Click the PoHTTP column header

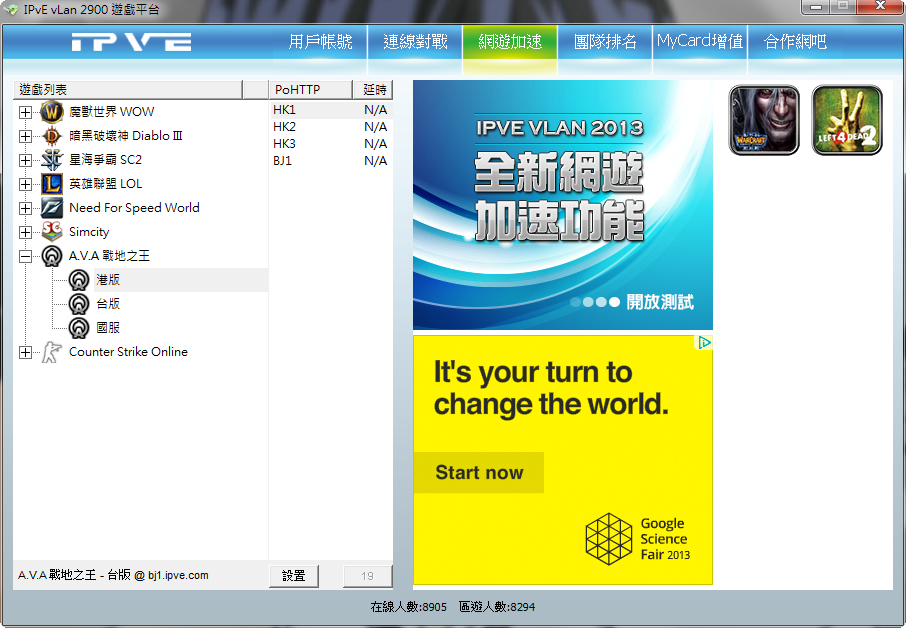click(x=311, y=90)
